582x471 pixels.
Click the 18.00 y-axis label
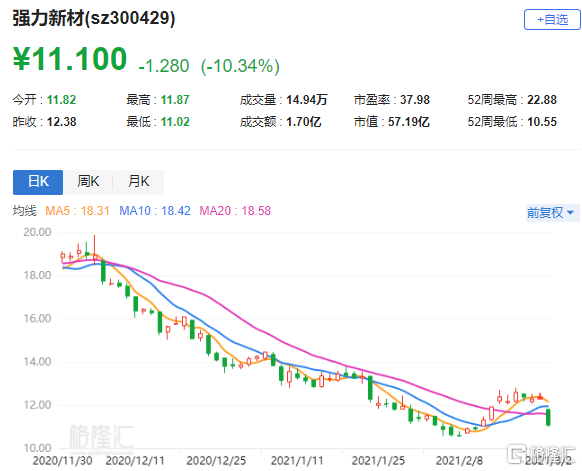(x=37, y=275)
